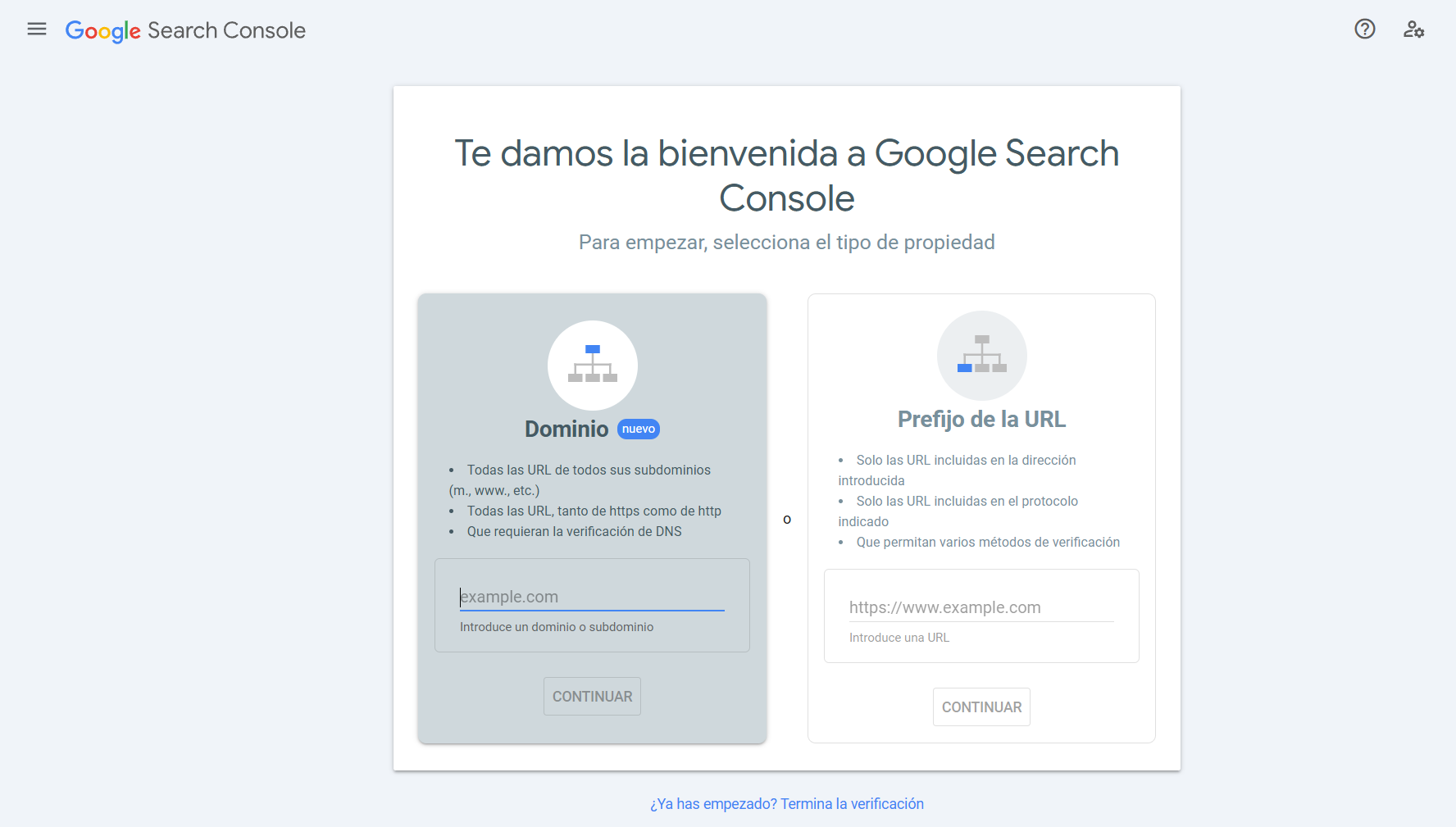The image size is (1456, 827).
Task: Click the https://www.example.com URL input field
Action: pyautogui.click(x=981, y=607)
